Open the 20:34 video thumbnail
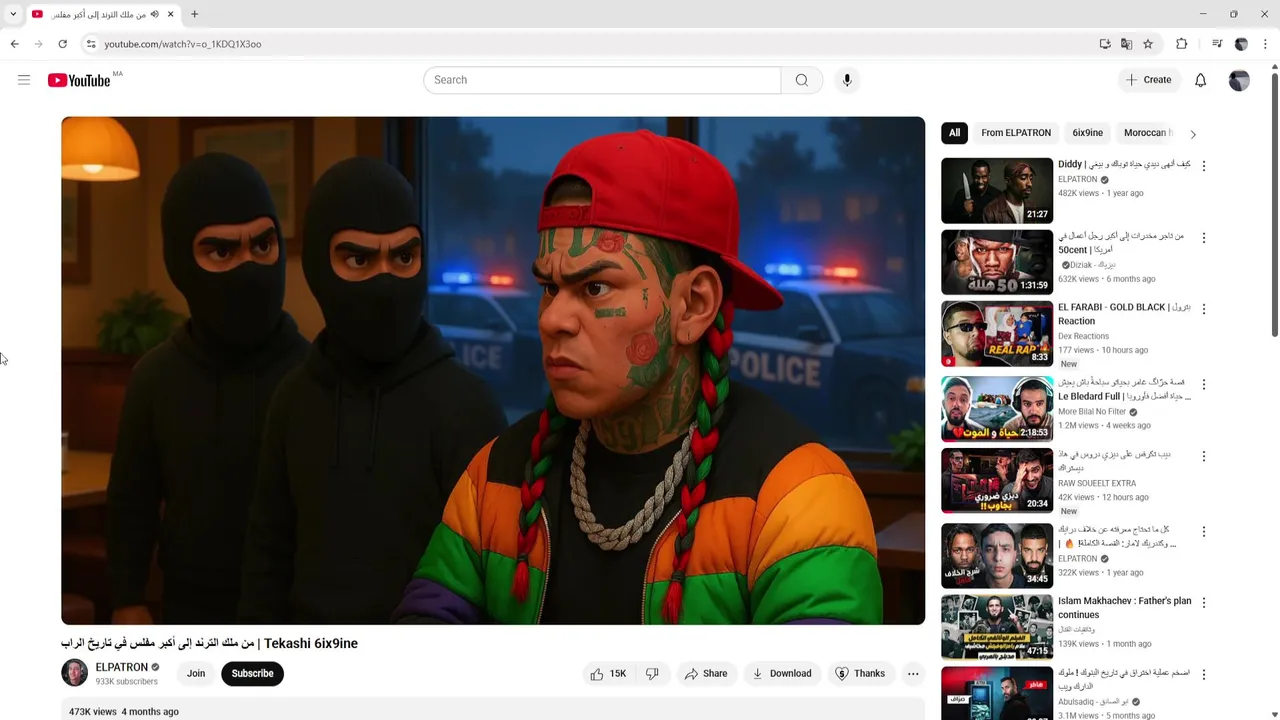Image resolution: width=1280 pixels, height=720 pixels. (x=997, y=481)
